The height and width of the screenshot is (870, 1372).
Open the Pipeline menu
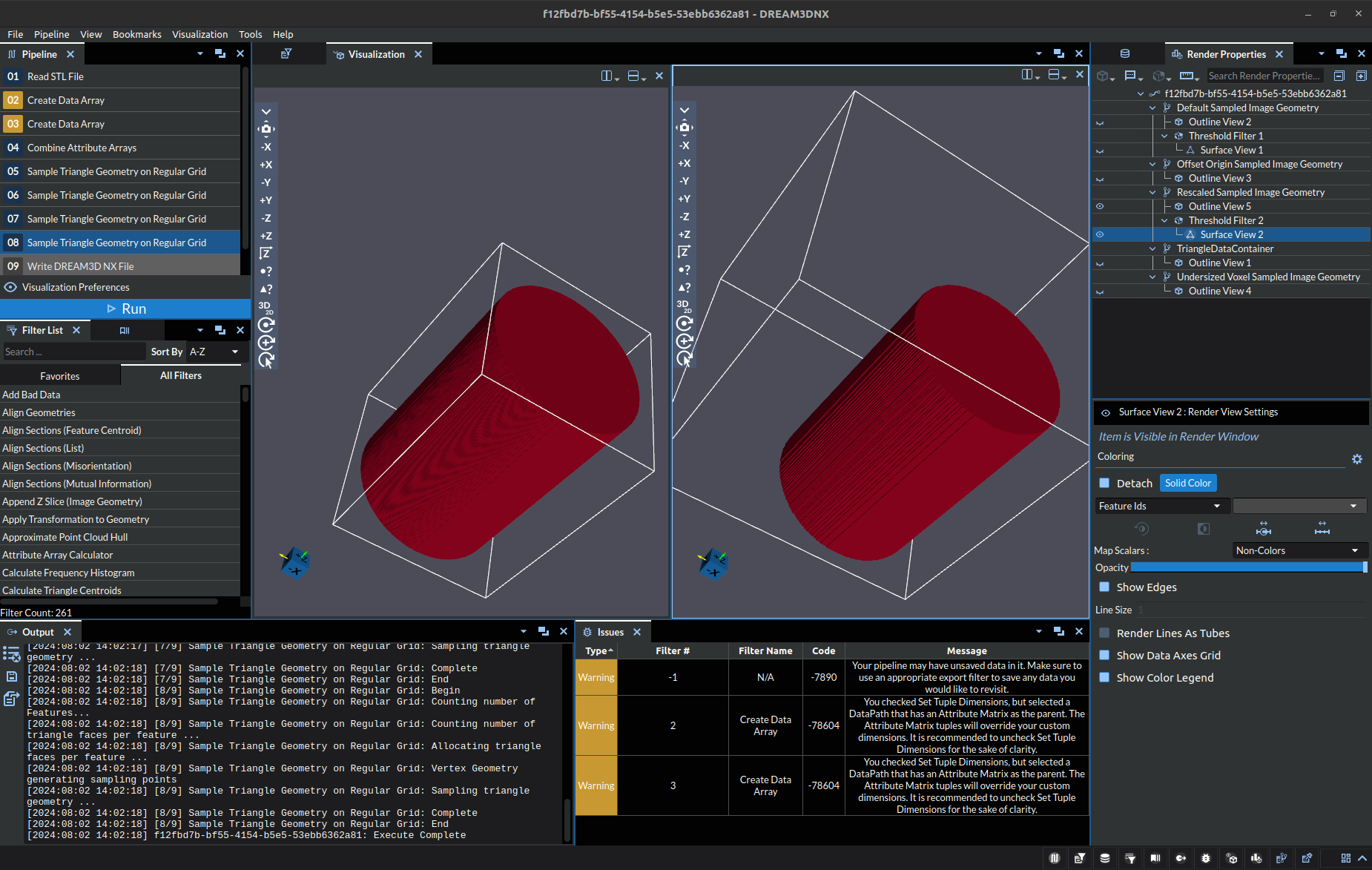coord(52,34)
